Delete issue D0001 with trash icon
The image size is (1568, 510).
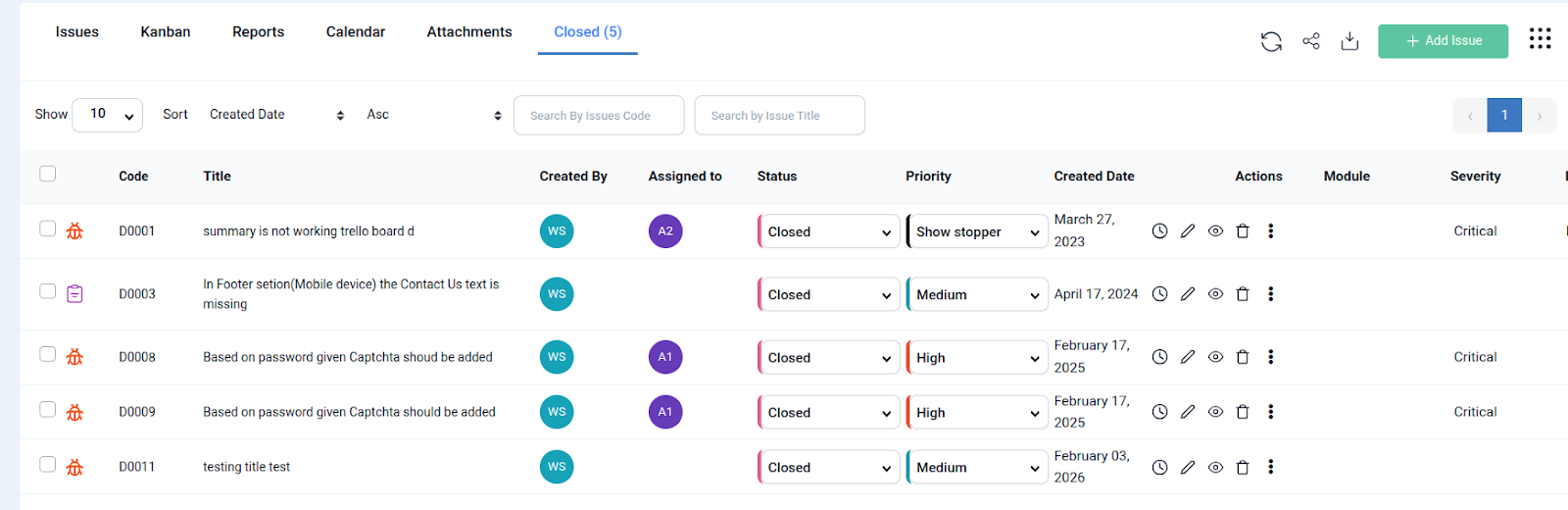[1243, 231]
